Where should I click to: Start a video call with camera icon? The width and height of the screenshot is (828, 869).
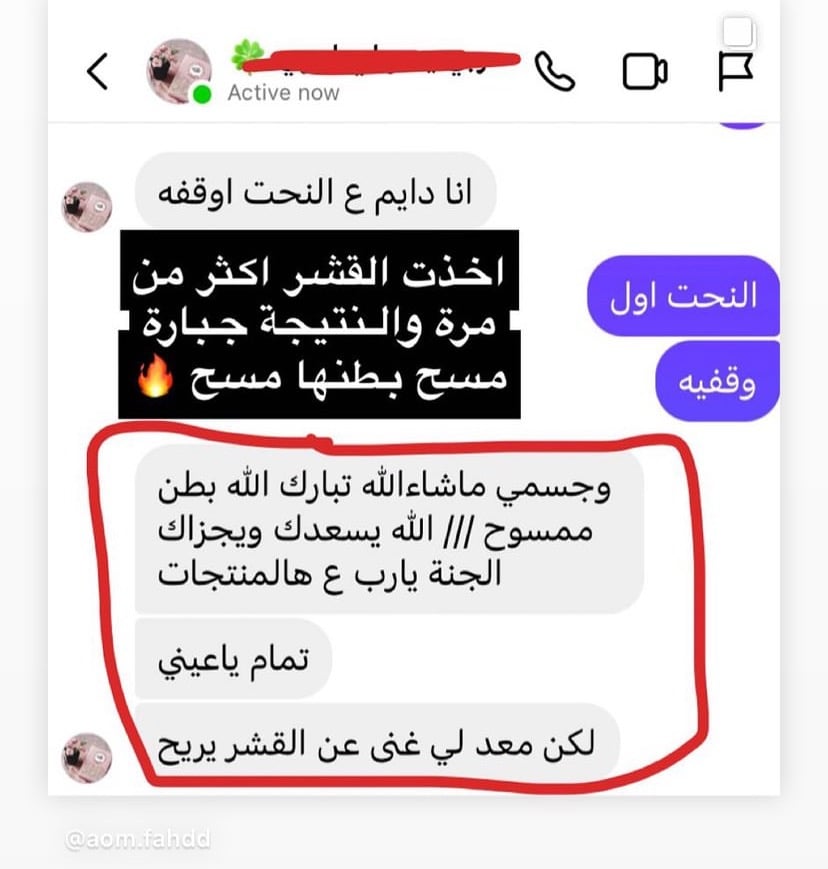point(645,71)
